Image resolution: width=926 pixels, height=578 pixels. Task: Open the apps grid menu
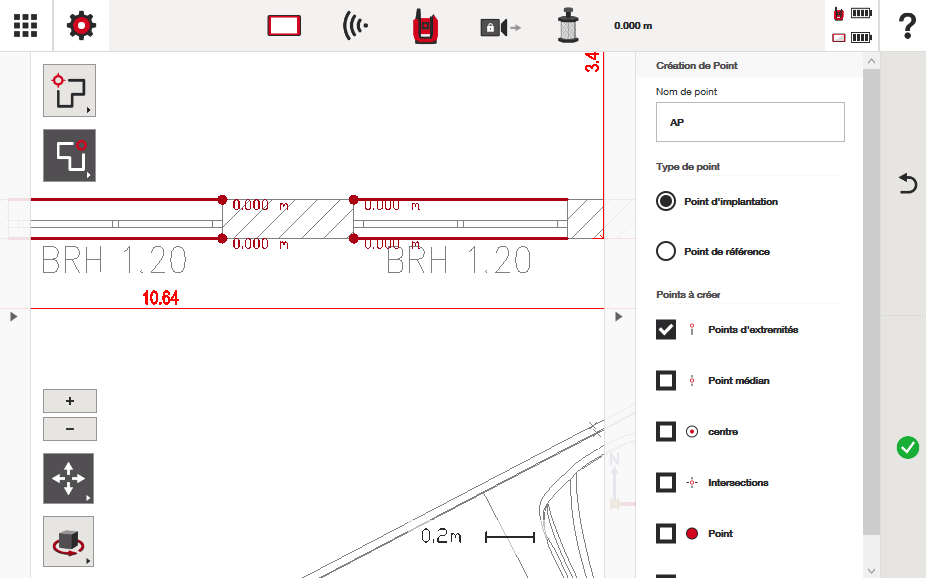tap(26, 26)
